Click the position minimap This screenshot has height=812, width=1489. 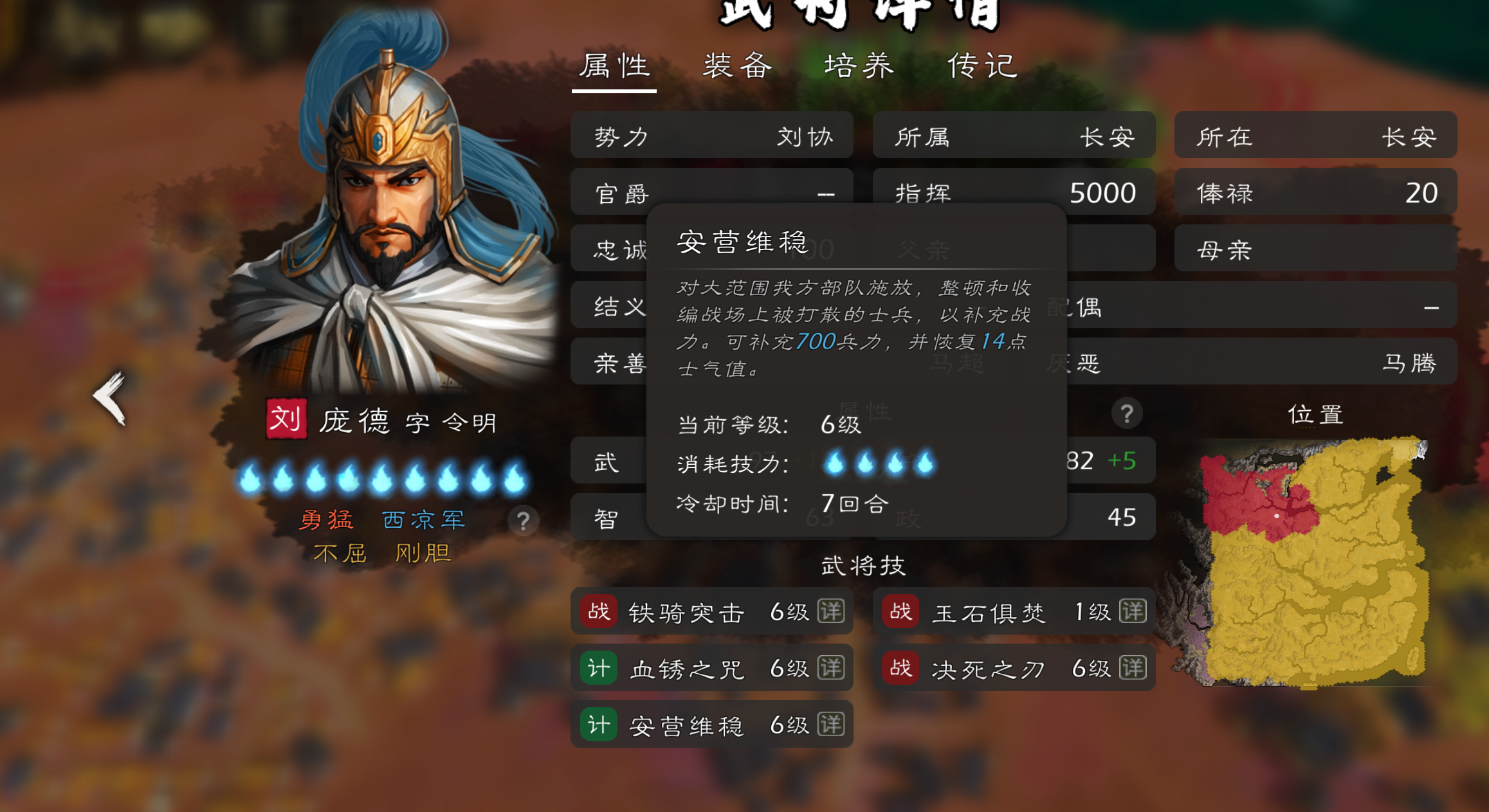click(x=1313, y=562)
